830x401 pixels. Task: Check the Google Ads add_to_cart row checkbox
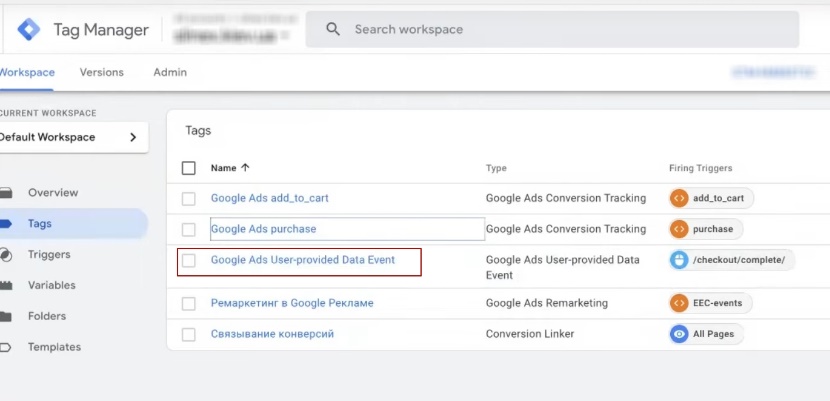tap(189, 199)
